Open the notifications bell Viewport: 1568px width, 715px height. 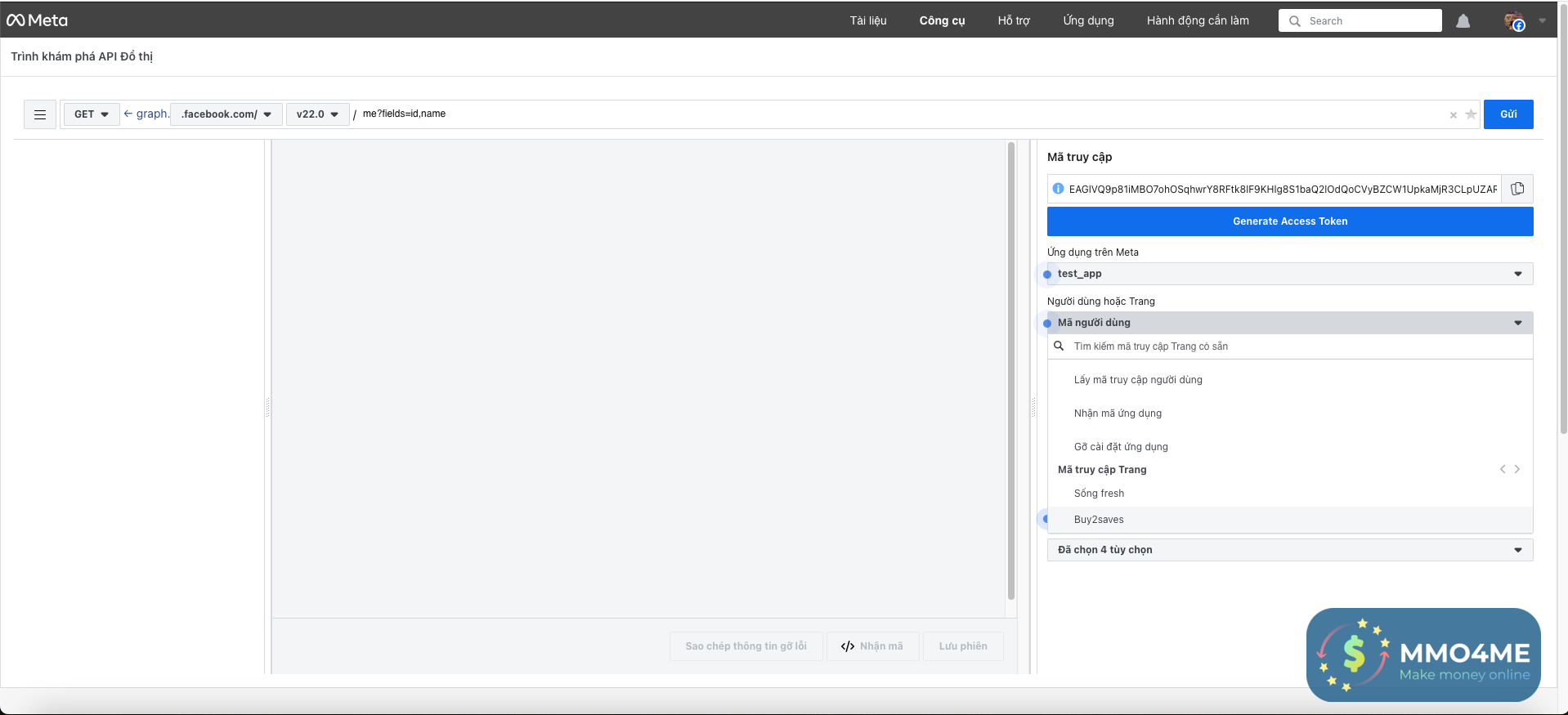(x=1463, y=21)
